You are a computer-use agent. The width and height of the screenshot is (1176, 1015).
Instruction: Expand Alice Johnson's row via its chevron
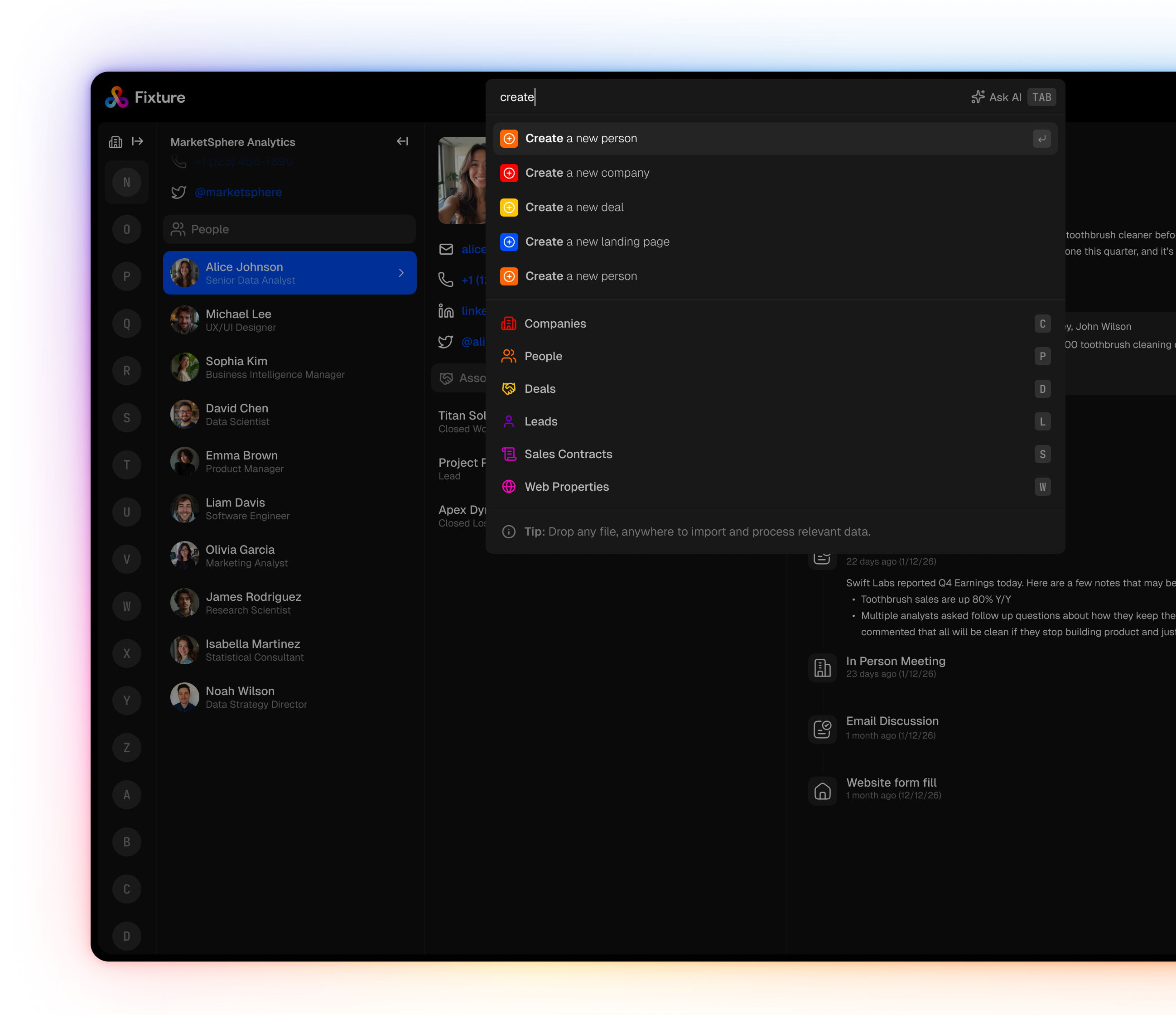pyautogui.click(x=401, y=272)
